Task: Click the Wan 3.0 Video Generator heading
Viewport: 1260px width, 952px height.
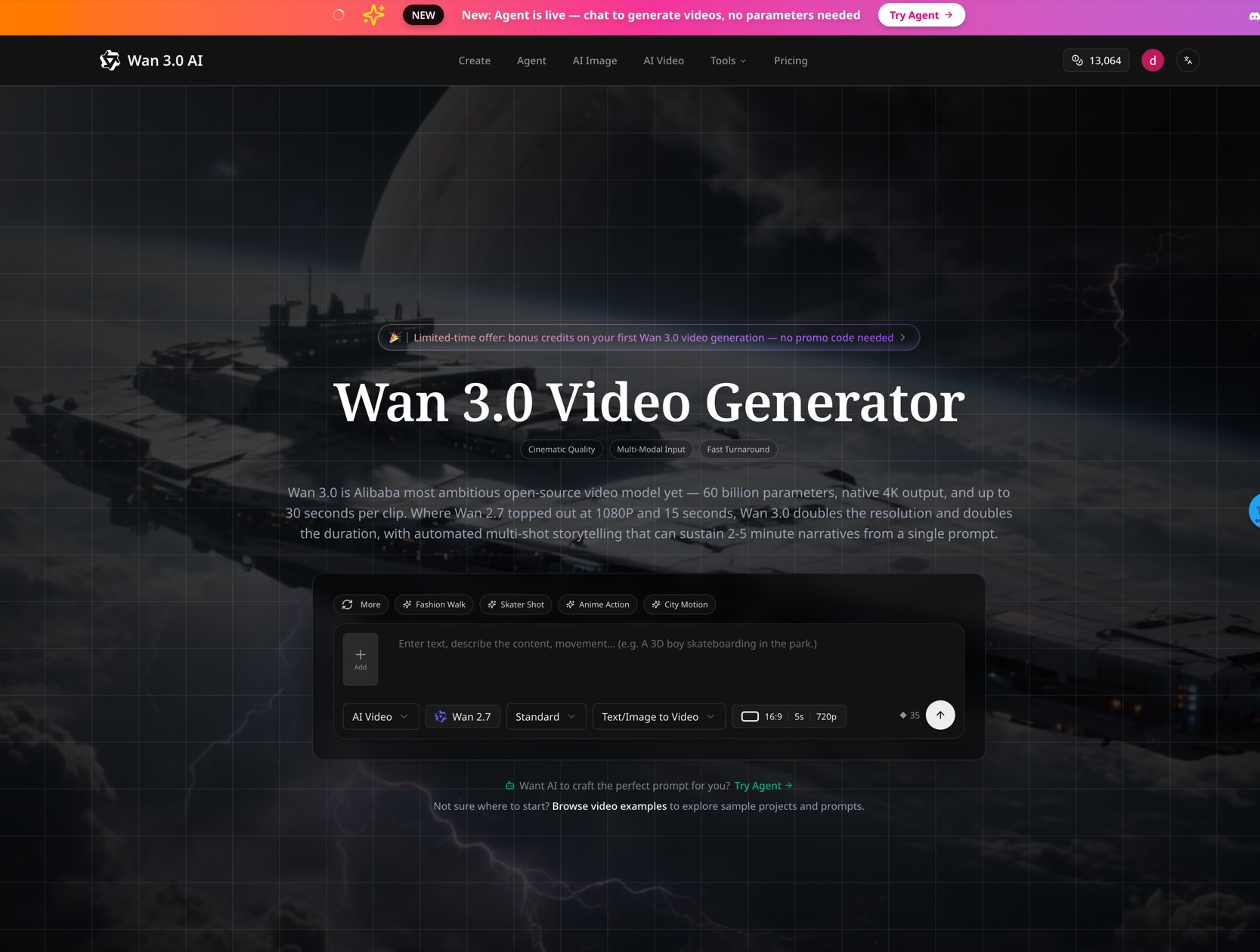Action: 649,401
